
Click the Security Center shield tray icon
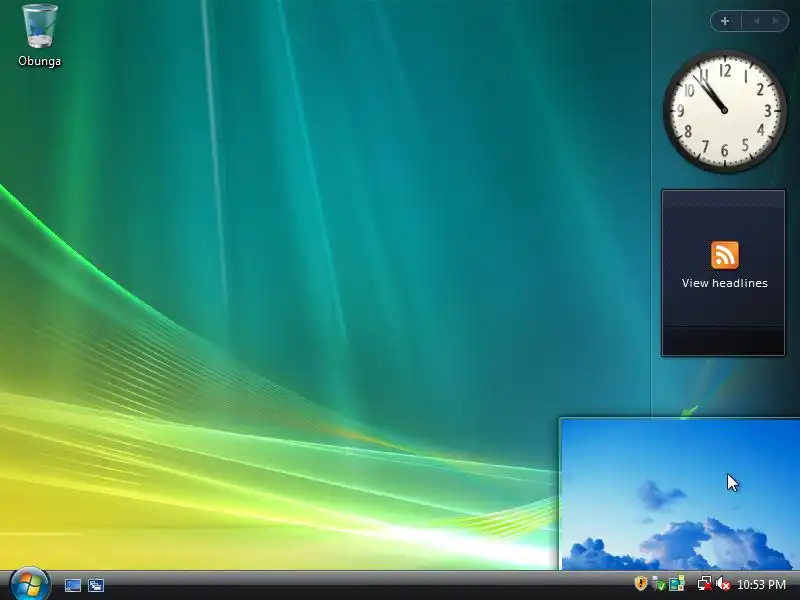pos(640,583)
